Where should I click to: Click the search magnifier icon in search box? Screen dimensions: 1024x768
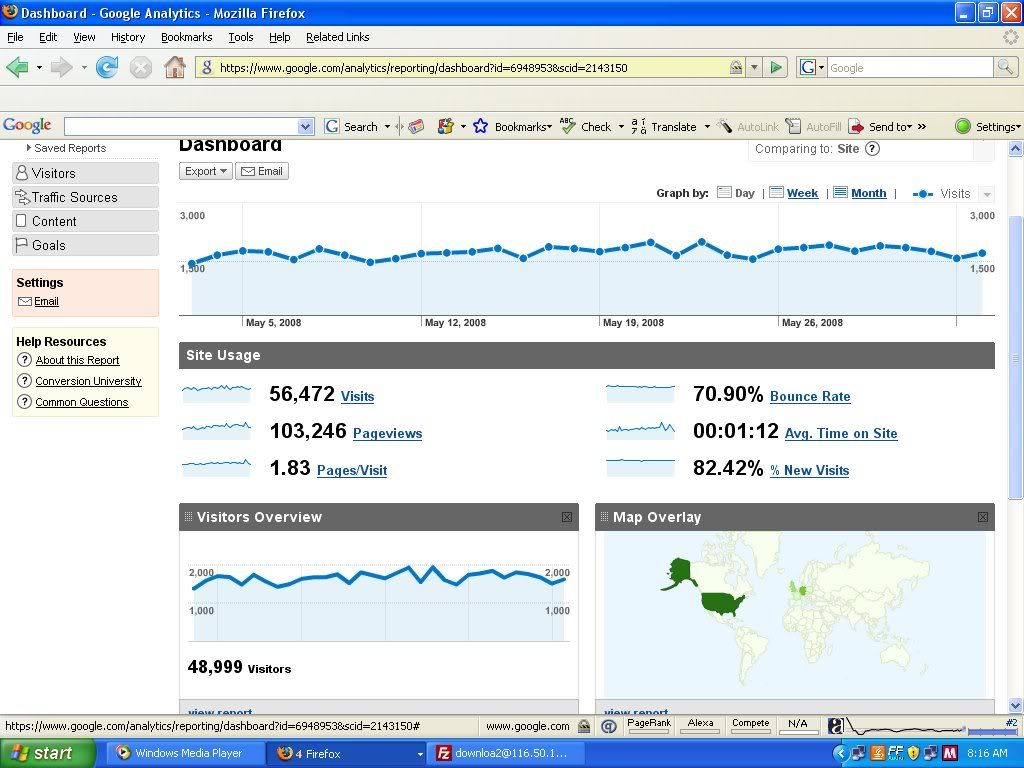tap(1005, 68)
